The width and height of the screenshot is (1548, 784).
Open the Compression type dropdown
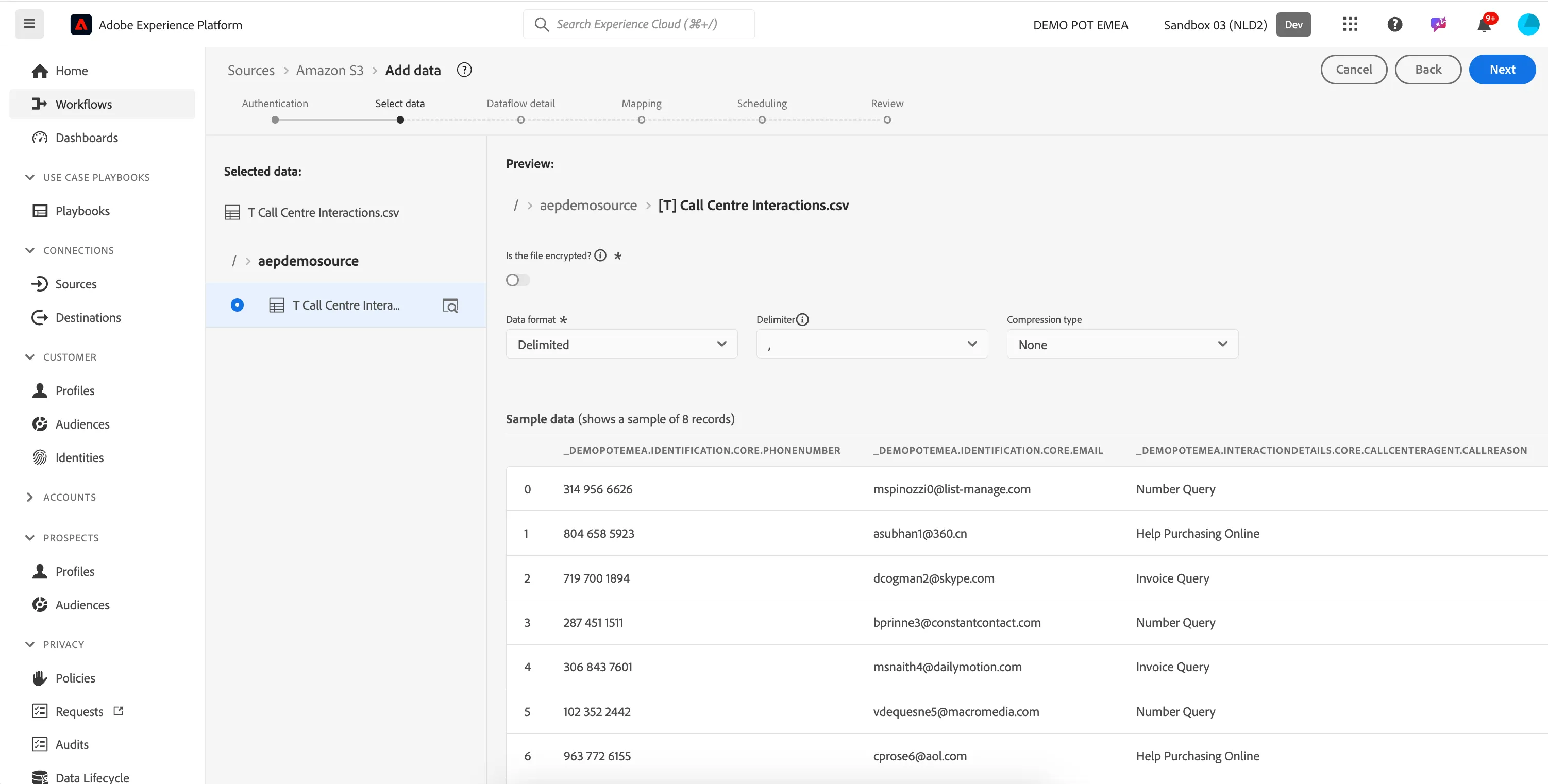point(1122,344)
